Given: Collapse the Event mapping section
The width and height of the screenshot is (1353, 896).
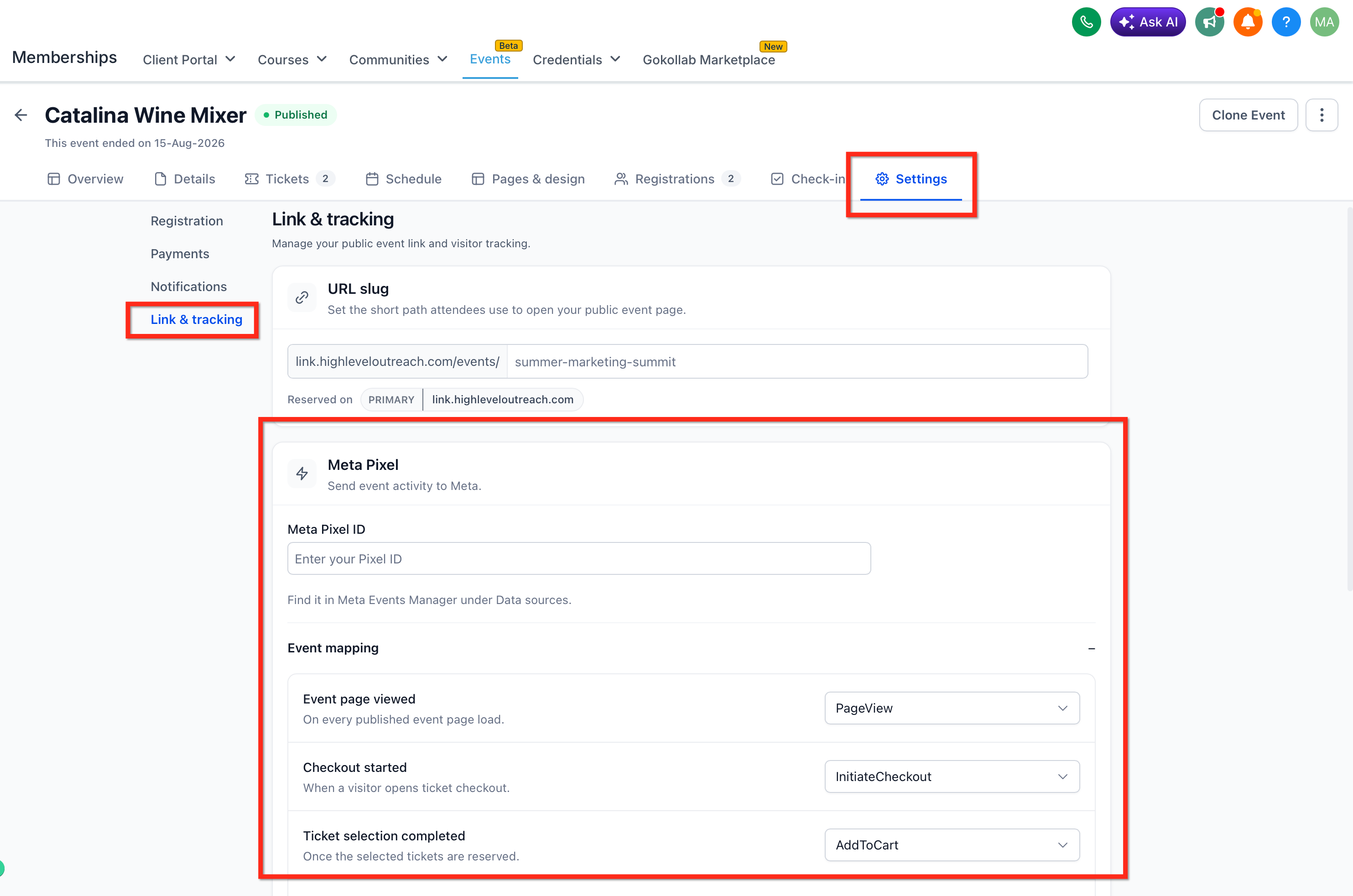Looking at the screenshot, I should tap(1091, 648).
